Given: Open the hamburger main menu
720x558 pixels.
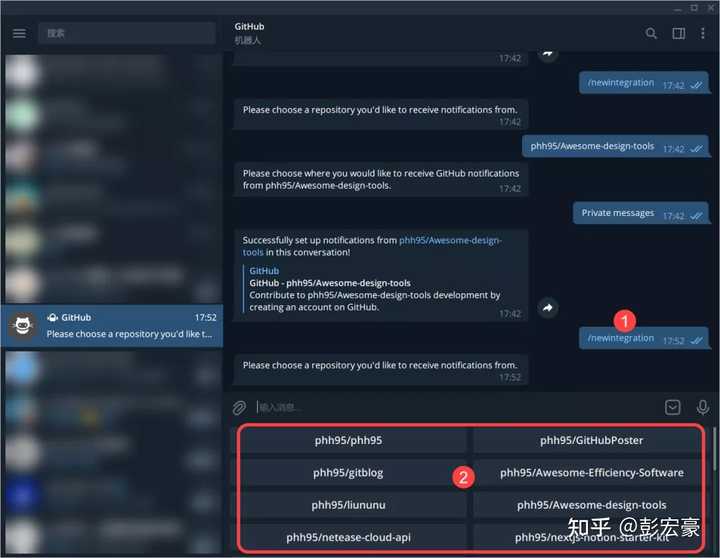Looking at the screenshot, I should (19, 33).
